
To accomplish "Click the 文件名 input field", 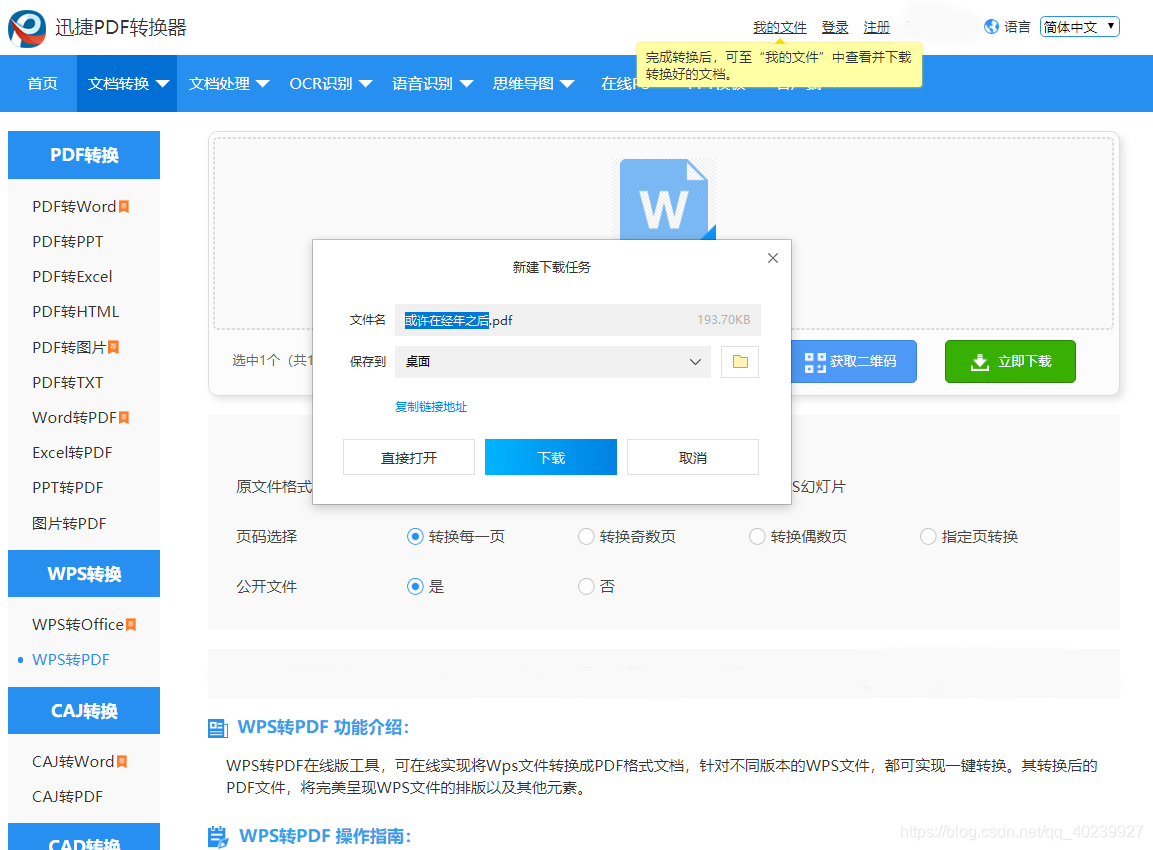I will (x=578, y=320).
